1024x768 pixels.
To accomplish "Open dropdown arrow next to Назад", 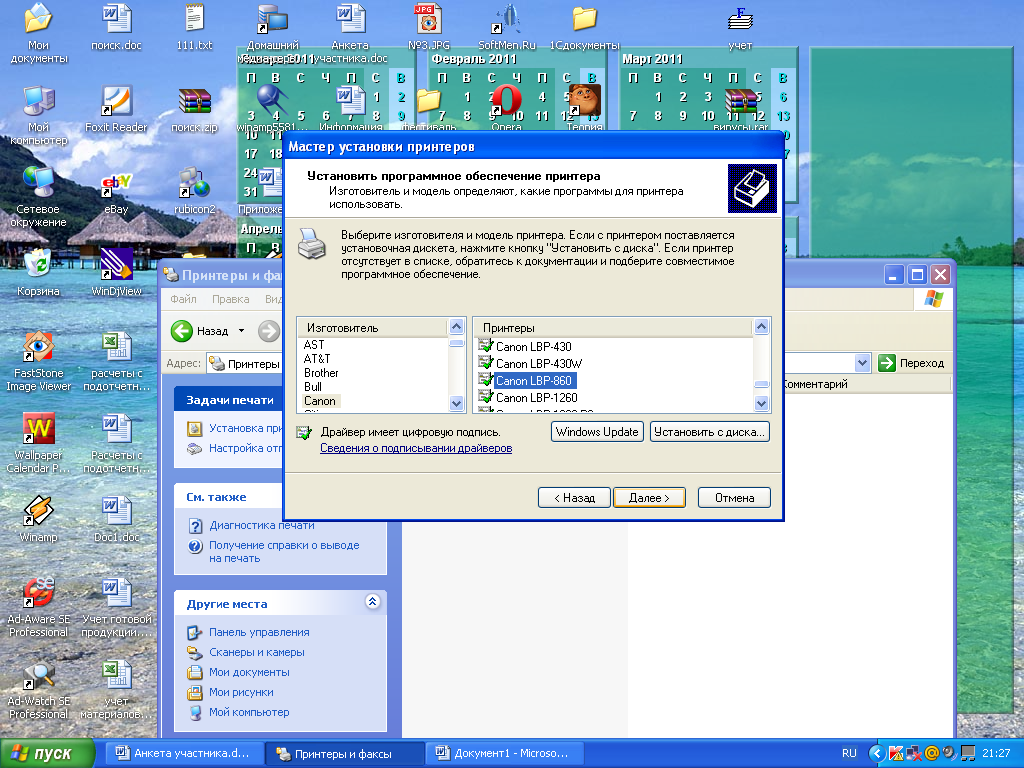I will coord(242,331).
